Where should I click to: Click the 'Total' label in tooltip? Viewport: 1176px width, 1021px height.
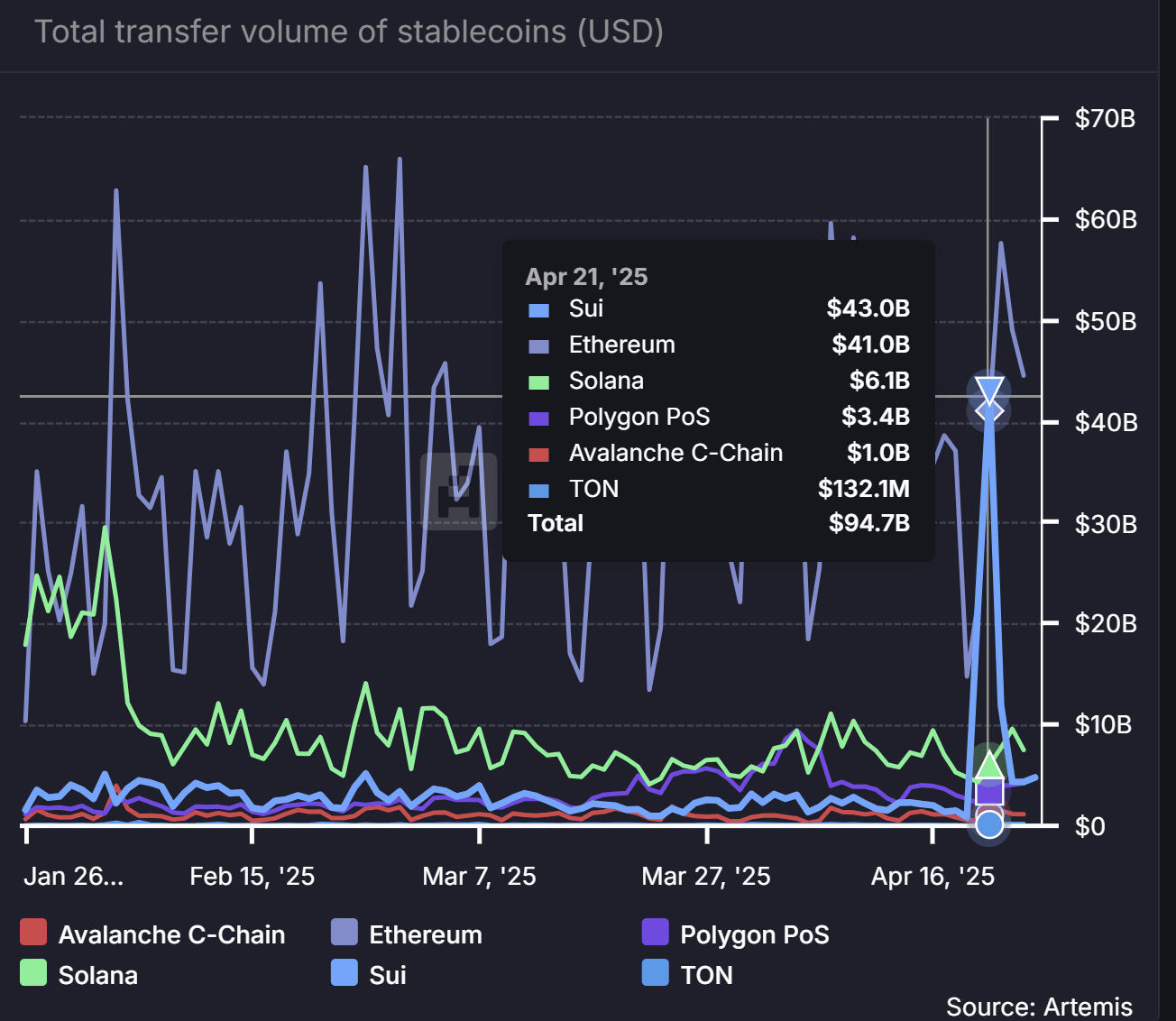pos(556,523)
